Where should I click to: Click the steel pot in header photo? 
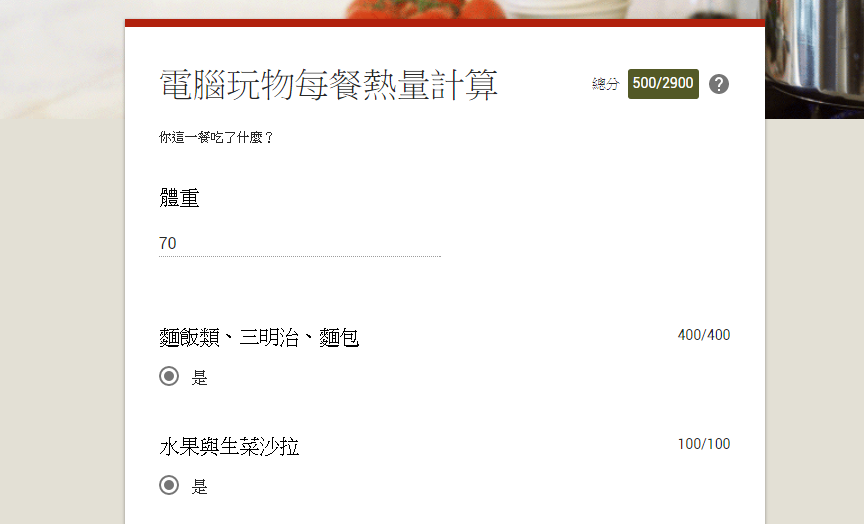click(x=814, y=55)
